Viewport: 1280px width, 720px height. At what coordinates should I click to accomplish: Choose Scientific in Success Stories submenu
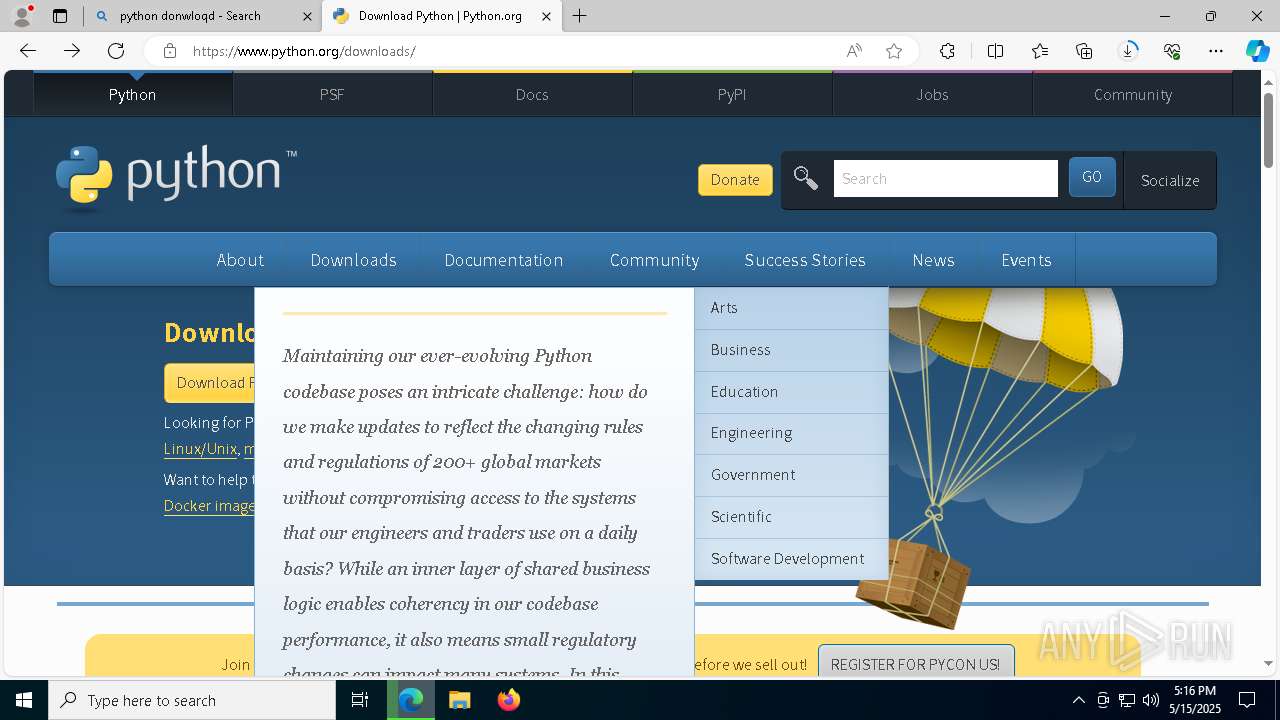[x=791, y=517]
